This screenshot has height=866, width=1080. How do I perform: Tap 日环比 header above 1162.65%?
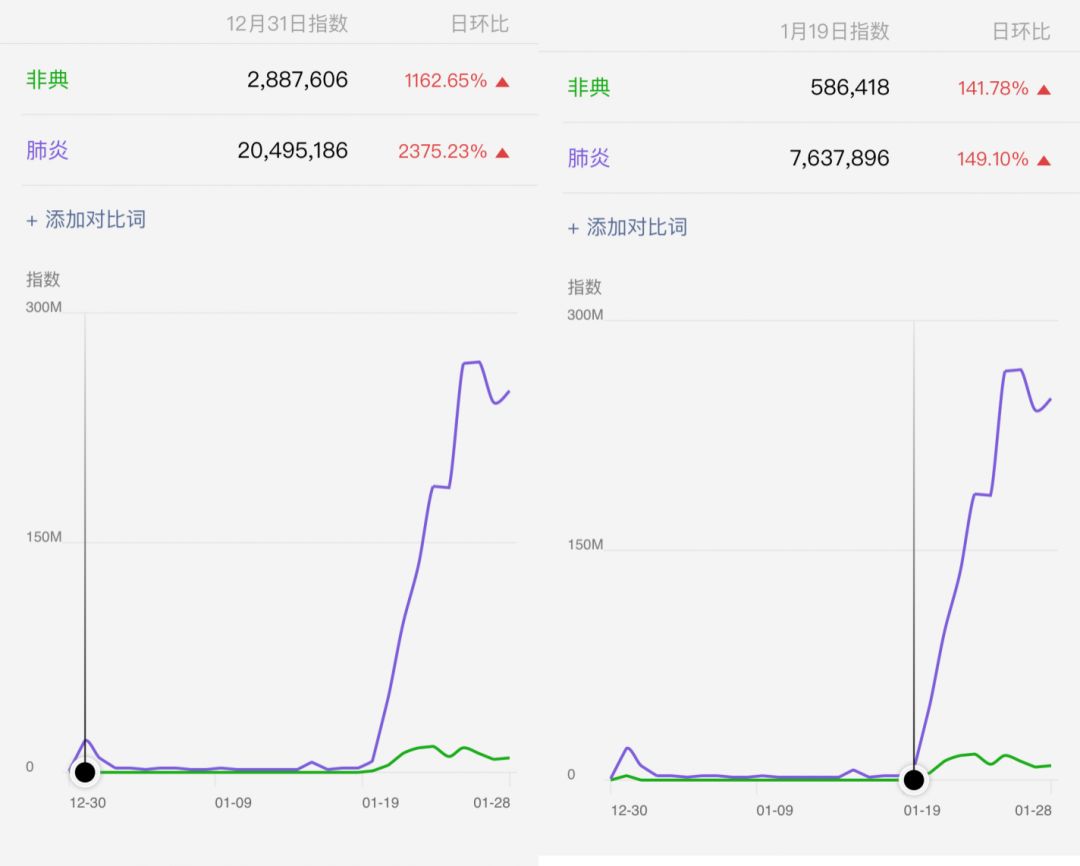pyautogui.click(x=480, y=24)
